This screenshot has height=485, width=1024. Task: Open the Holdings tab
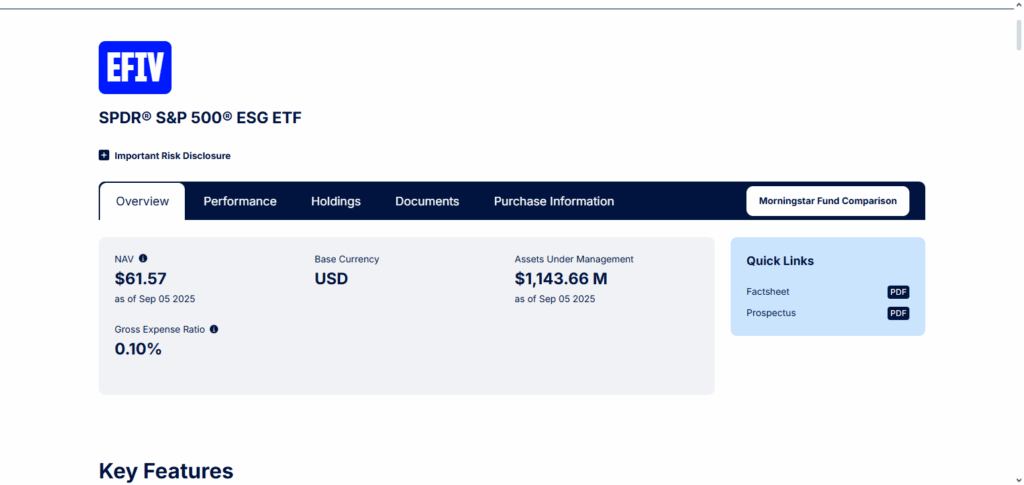(336, 201)
